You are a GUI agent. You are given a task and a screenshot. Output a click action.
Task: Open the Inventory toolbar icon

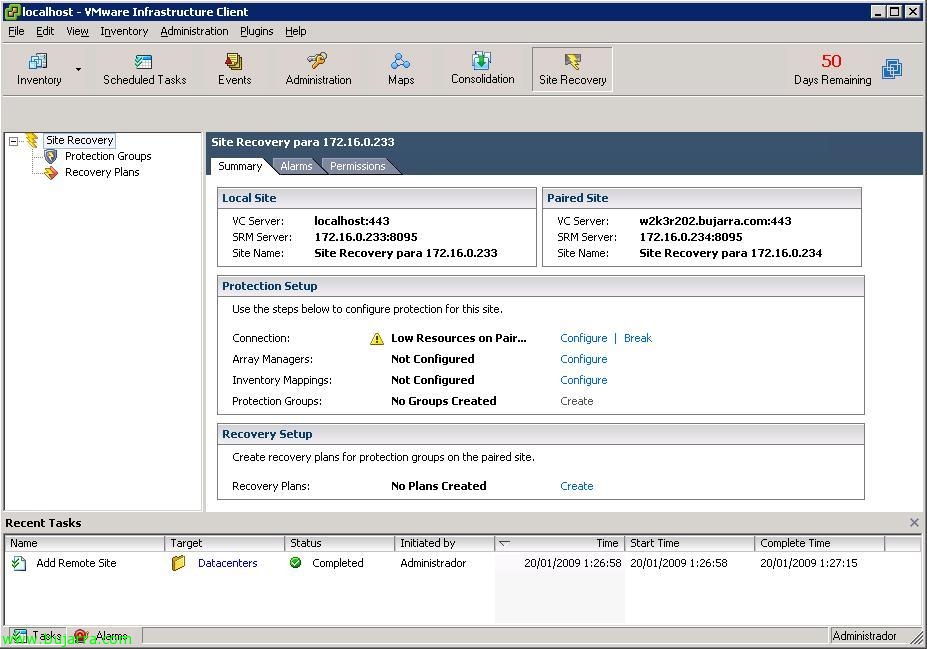(x=38, y=69)
